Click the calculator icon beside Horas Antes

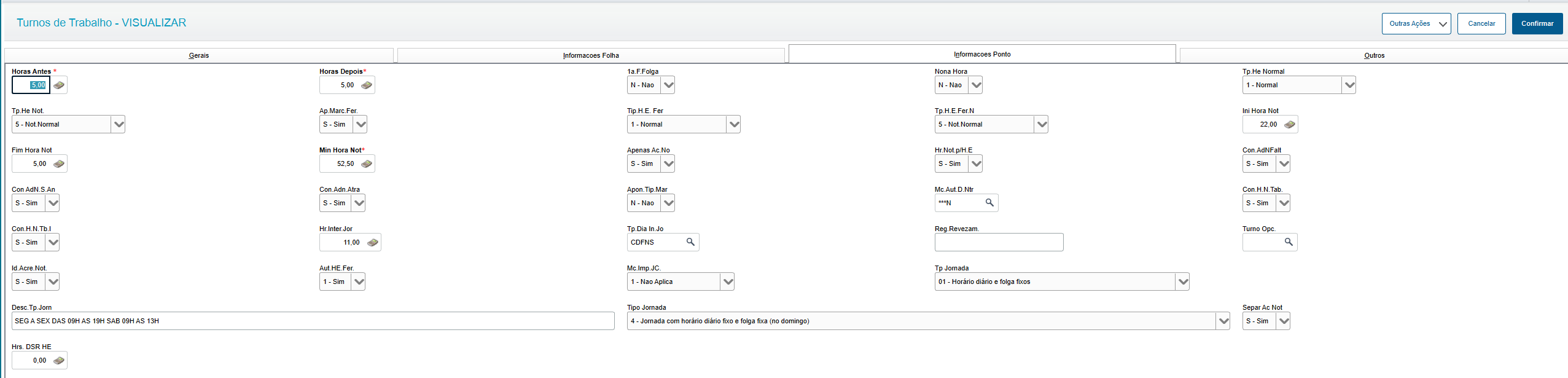coord(59,85)
